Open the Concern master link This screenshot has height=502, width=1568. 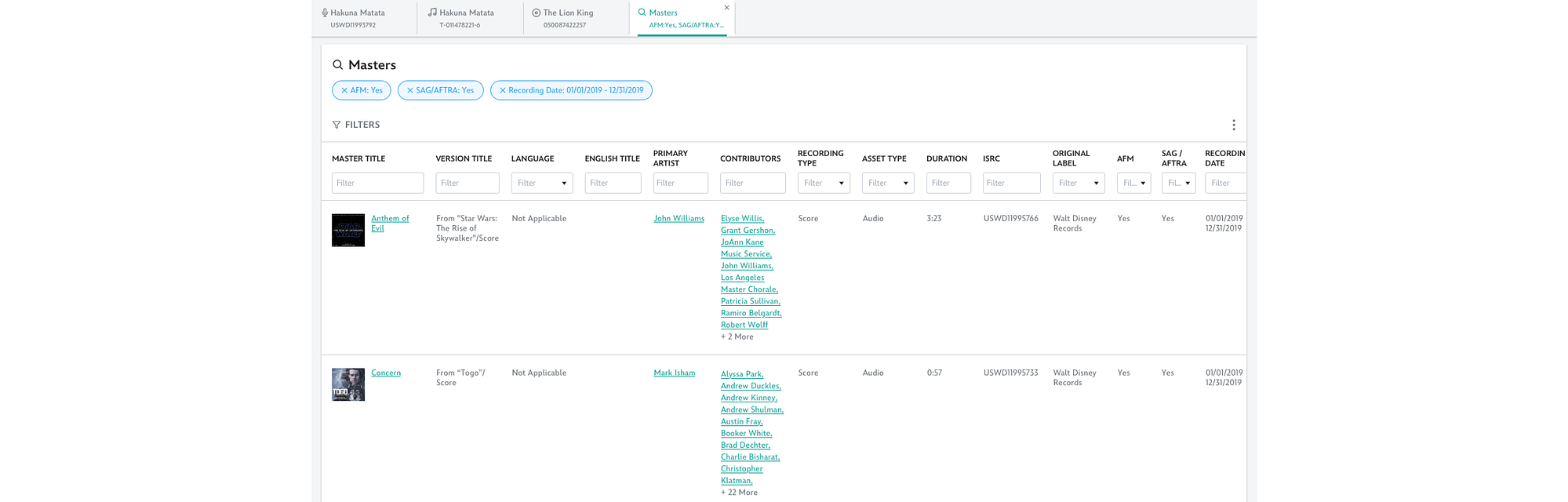point(386,373)
